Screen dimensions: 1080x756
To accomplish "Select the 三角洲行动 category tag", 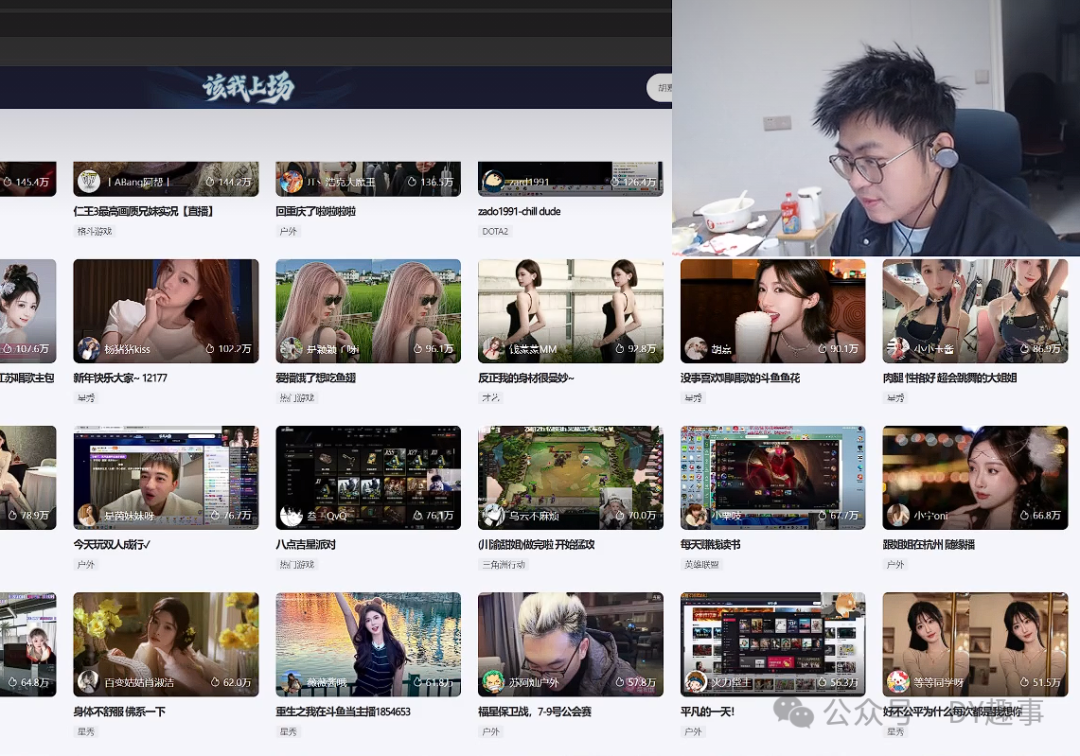I will click(503, 565).
